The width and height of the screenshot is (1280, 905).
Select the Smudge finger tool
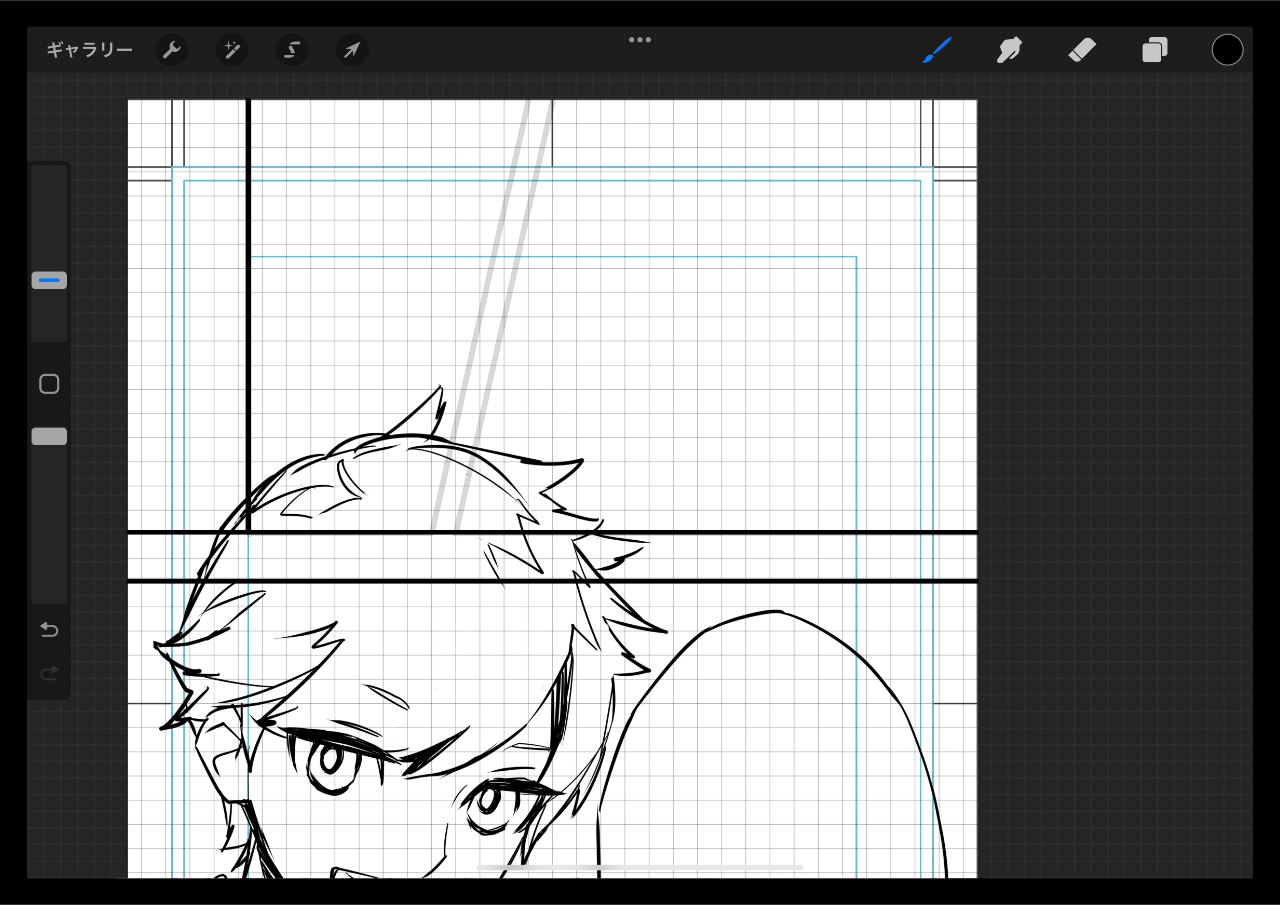click(1009, 49)
